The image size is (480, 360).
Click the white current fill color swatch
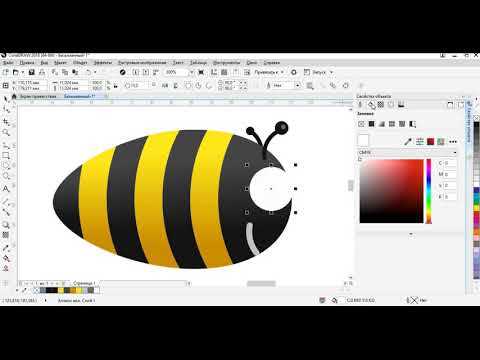363,140
